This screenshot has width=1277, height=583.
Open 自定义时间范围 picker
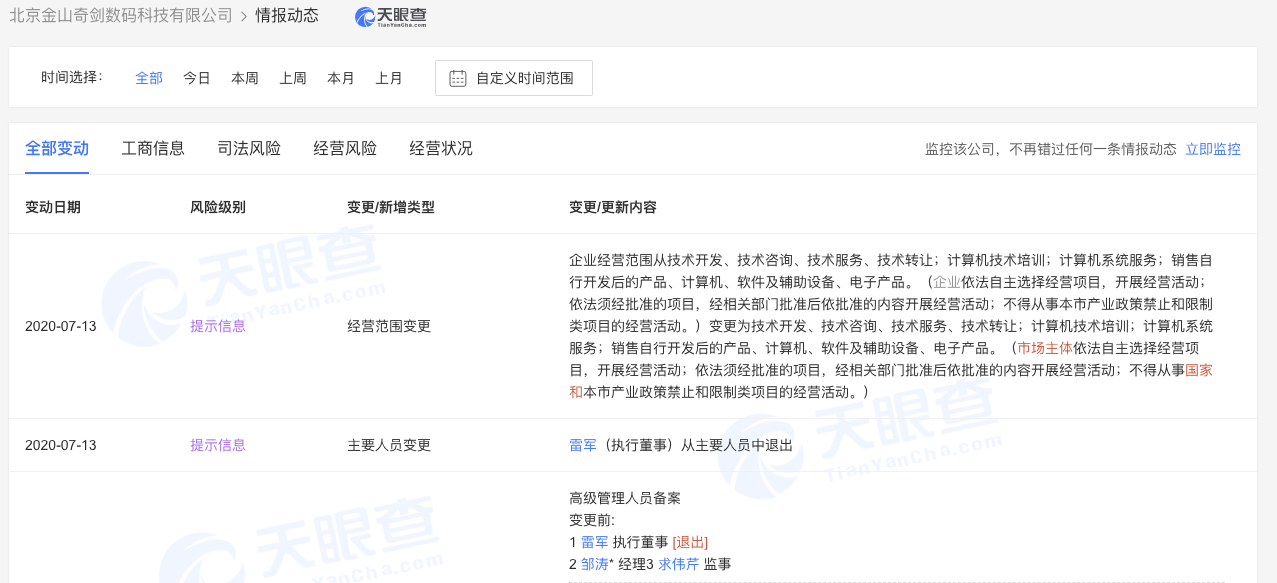tap(514, 78)
